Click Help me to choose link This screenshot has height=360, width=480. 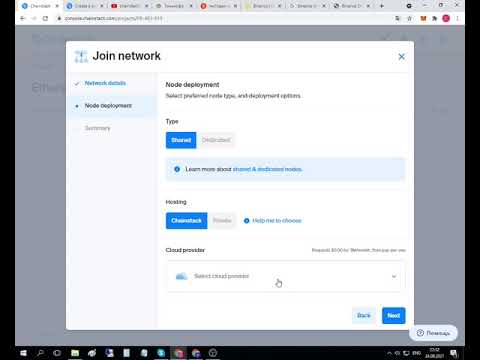coord(277,221)
